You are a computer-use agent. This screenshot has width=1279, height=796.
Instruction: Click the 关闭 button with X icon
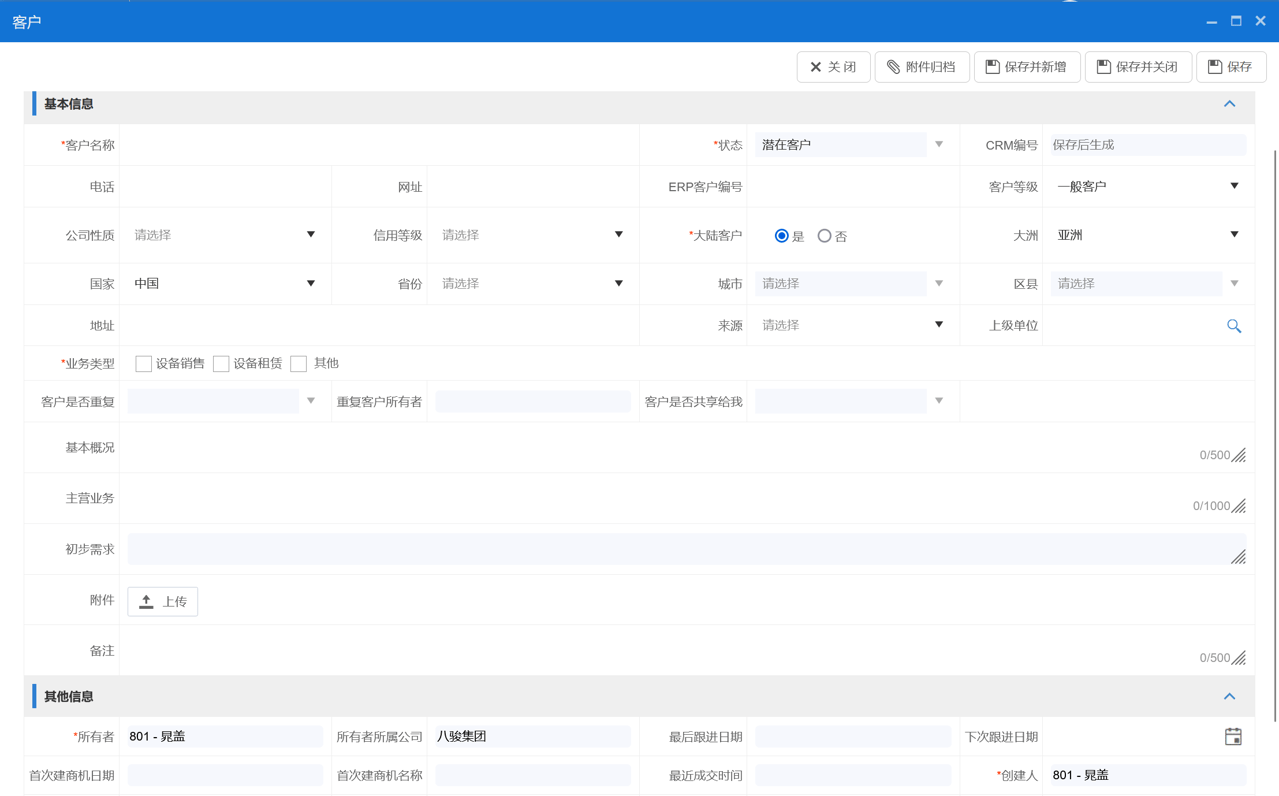pyautogui.click(x=832, y=67)
